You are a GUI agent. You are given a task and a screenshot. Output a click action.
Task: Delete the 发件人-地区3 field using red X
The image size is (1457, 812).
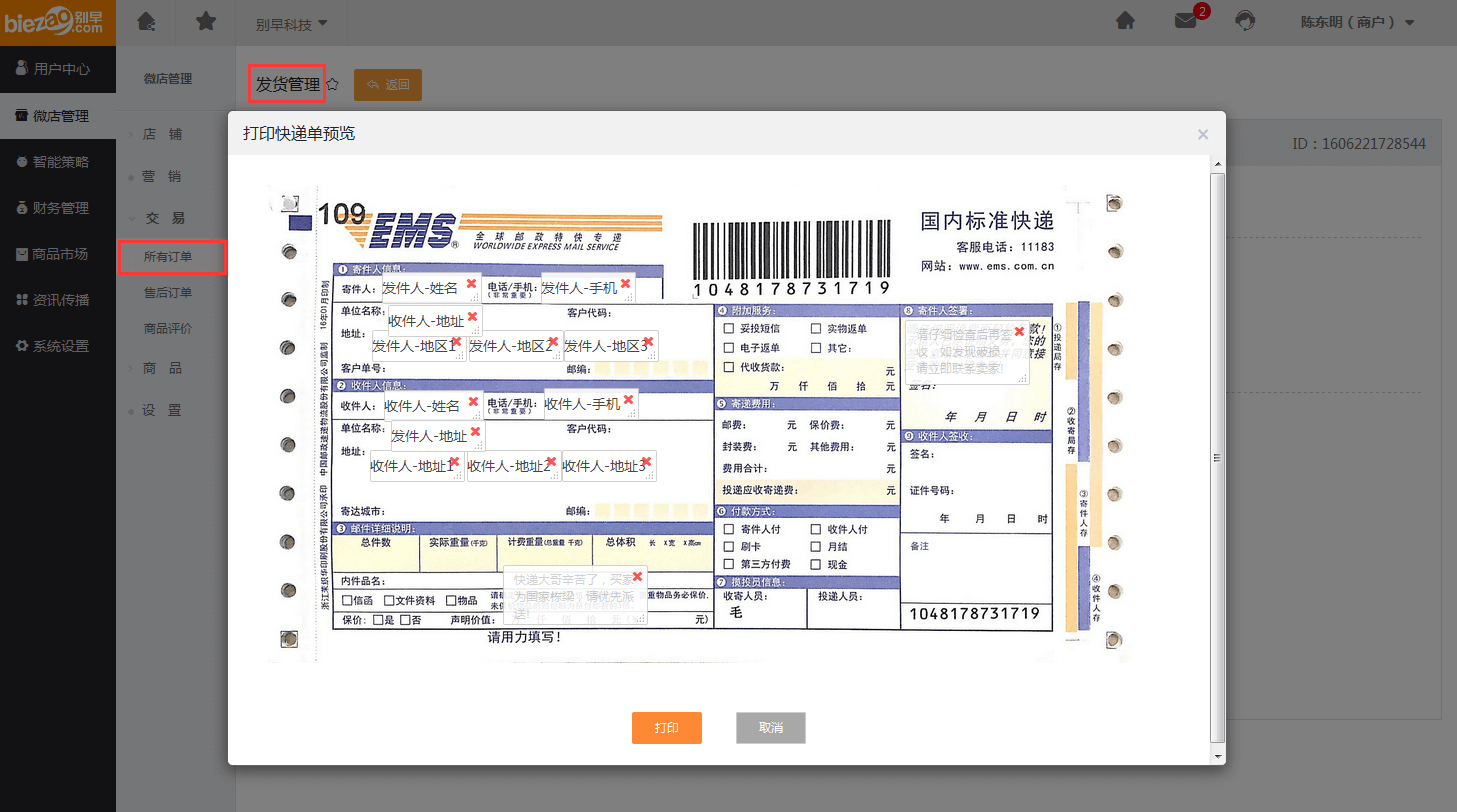point(648,342)
